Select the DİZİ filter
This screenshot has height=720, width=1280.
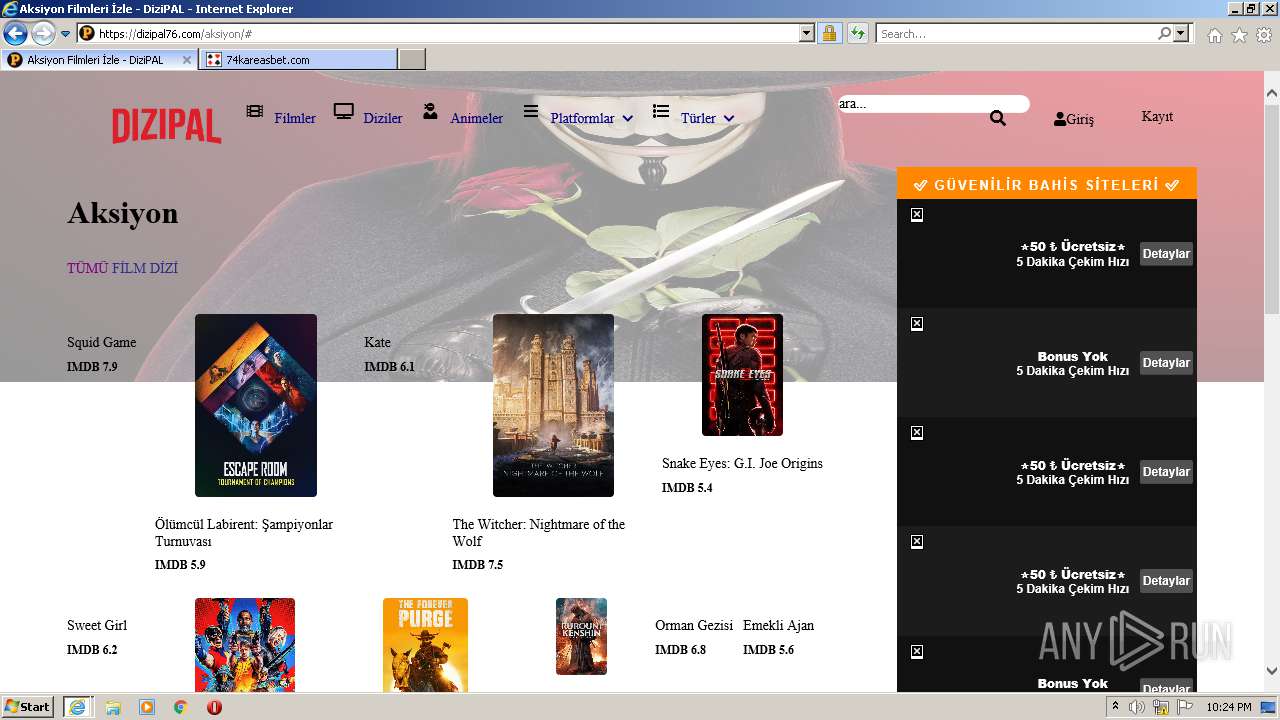(164, 268)
